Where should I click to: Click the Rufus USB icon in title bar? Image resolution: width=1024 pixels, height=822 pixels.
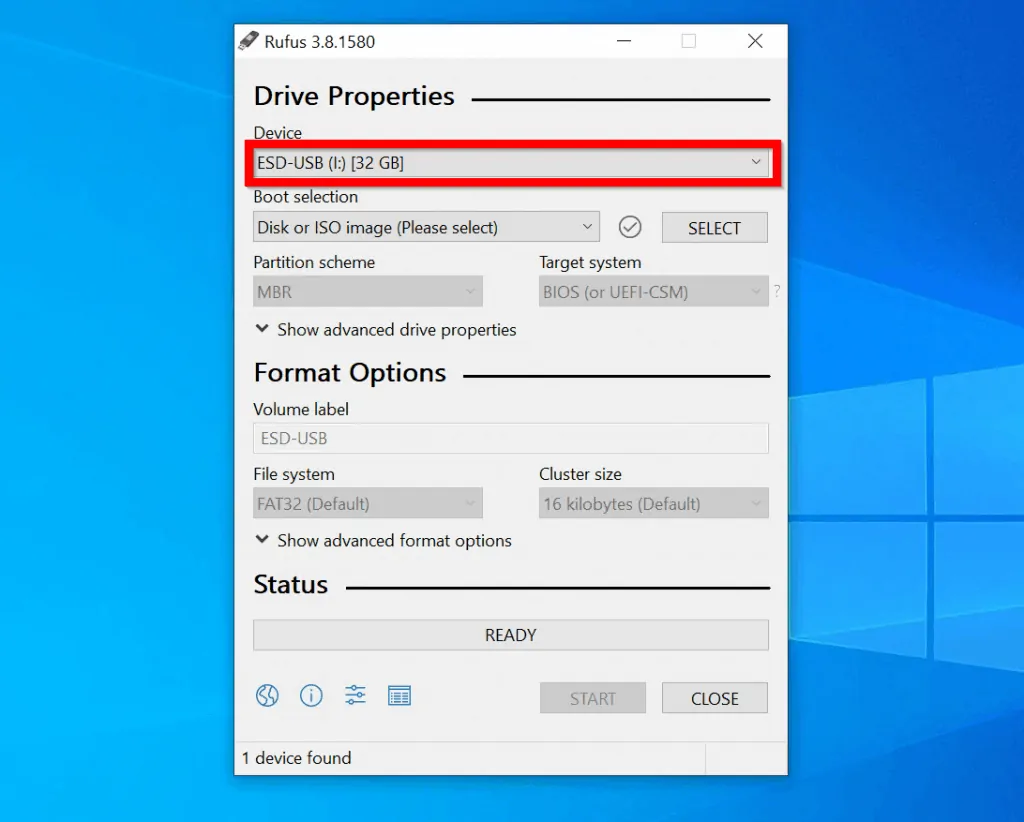coord(248,41)
